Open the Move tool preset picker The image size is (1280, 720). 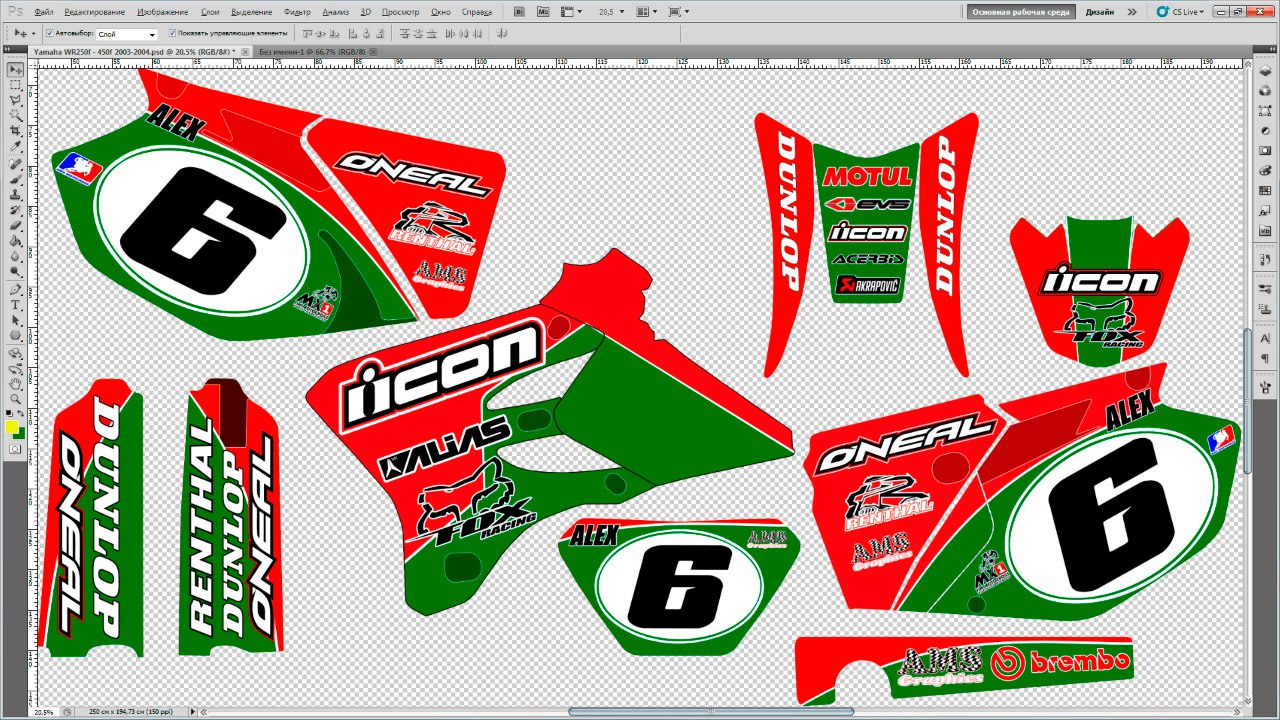(23, 33)
